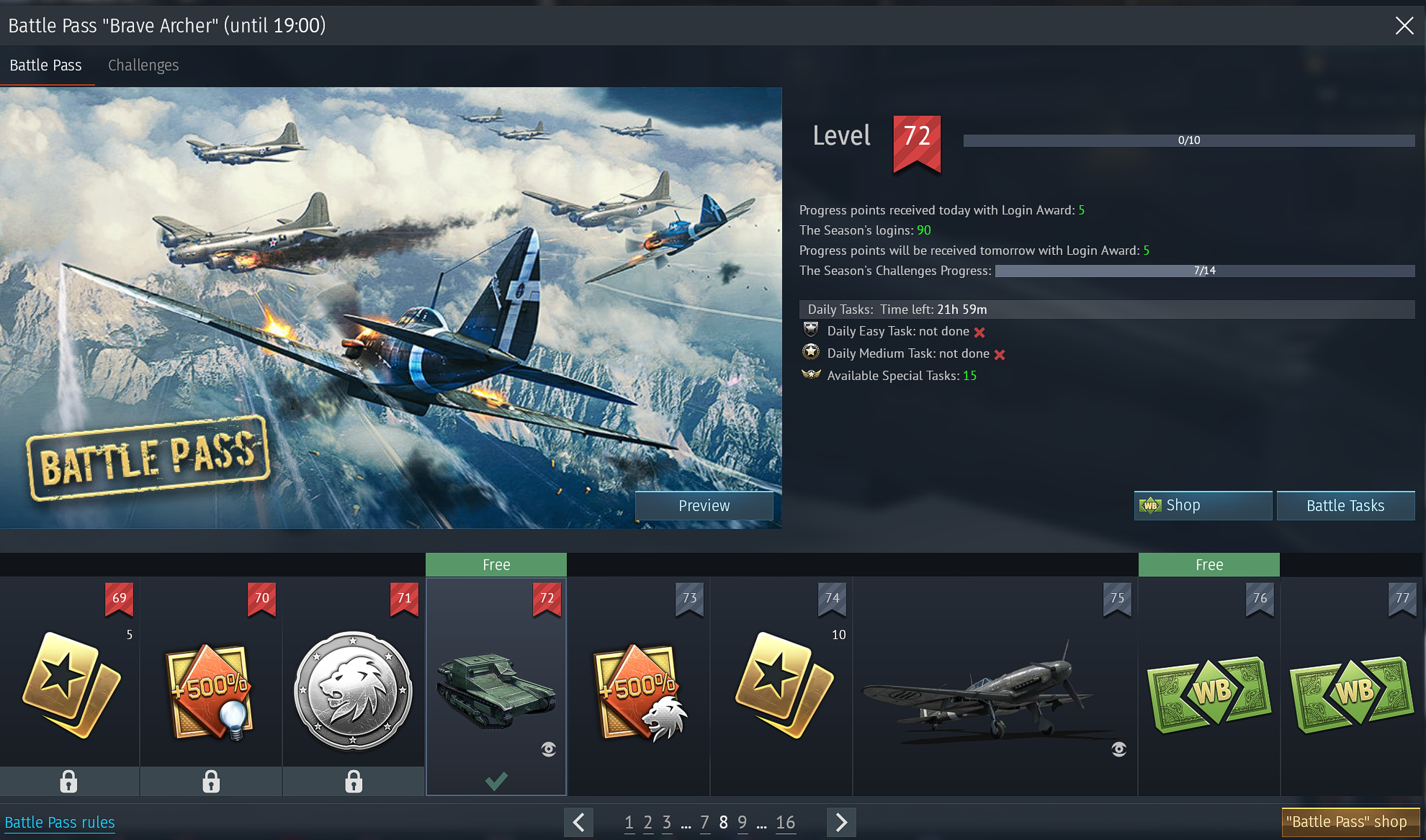
Task: Click the eye preview icon on the tank reward
Action: coord(548,749)
